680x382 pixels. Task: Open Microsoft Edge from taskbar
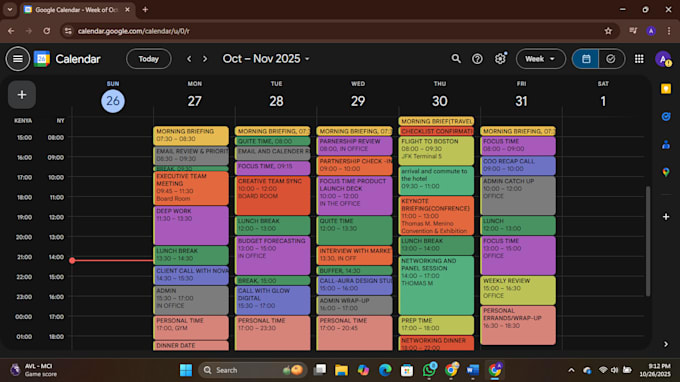[385, 370]
